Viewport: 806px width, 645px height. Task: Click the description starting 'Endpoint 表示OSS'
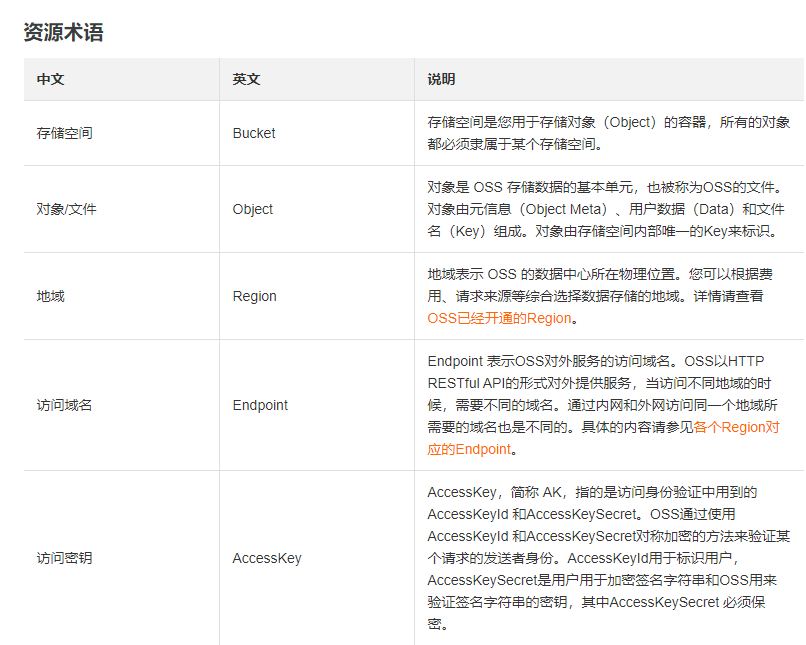603,405
